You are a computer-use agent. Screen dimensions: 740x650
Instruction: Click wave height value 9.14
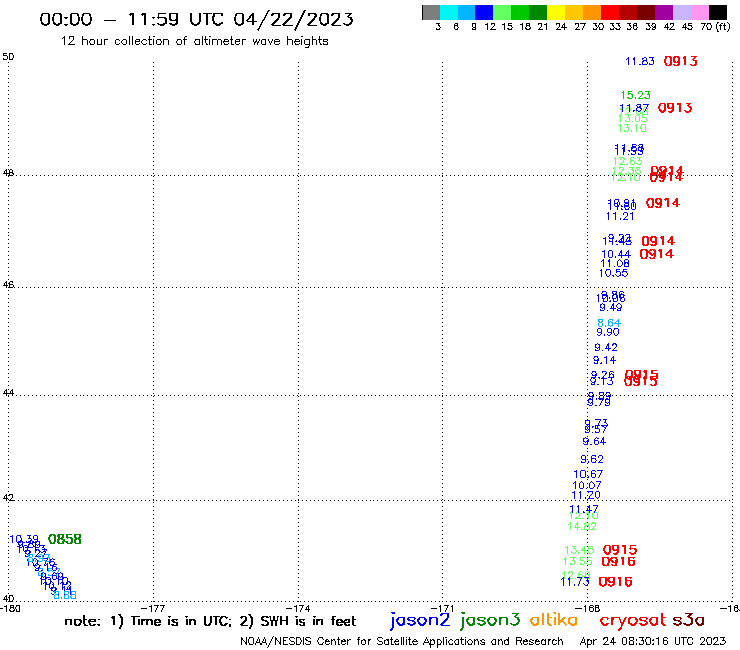[x=605, y=361]
